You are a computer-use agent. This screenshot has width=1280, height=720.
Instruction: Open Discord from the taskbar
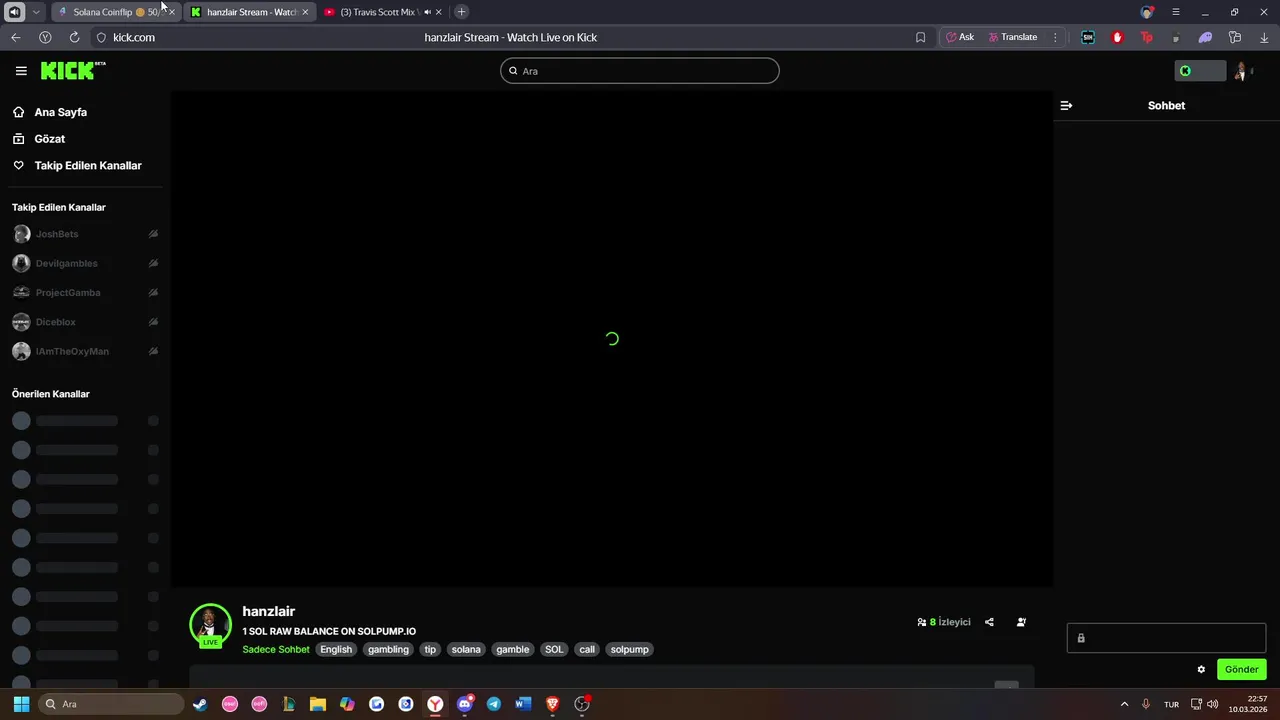pos(464,704)
